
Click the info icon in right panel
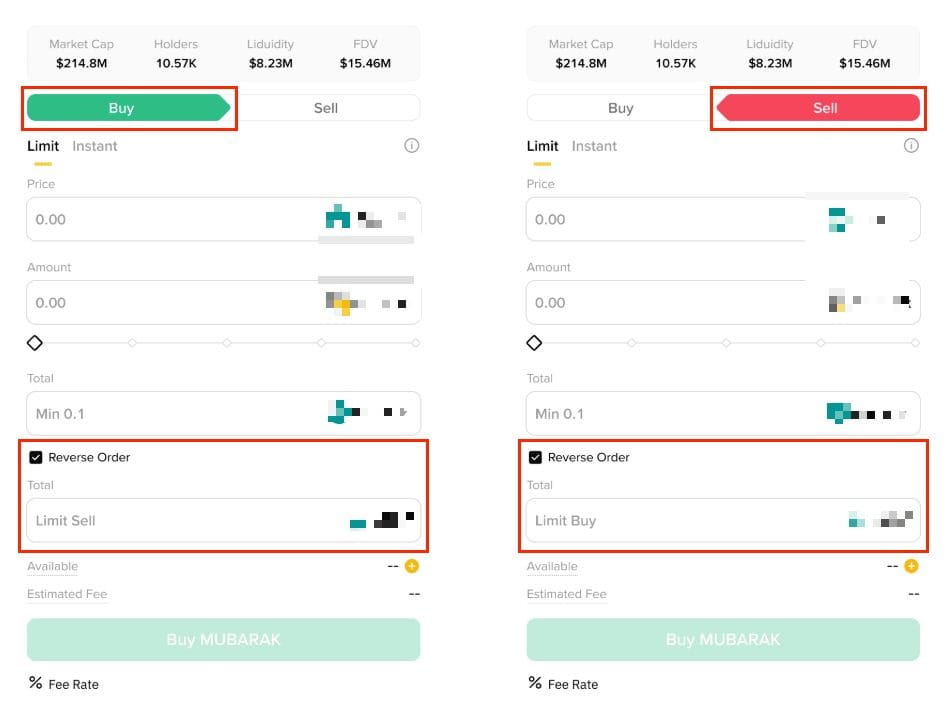pos(911,146)
